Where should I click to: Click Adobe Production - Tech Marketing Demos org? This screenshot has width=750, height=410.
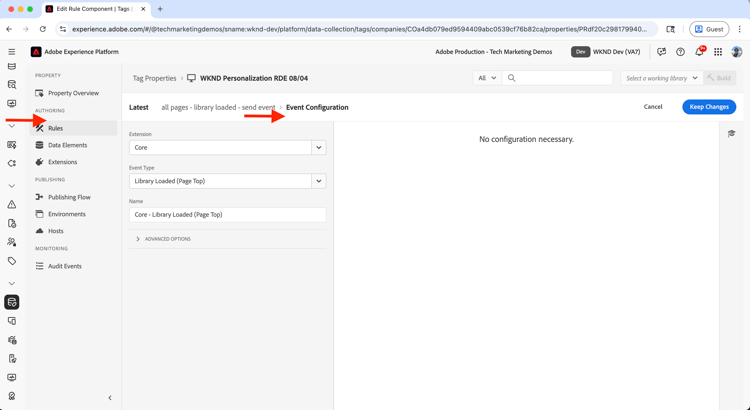(494, 52)
